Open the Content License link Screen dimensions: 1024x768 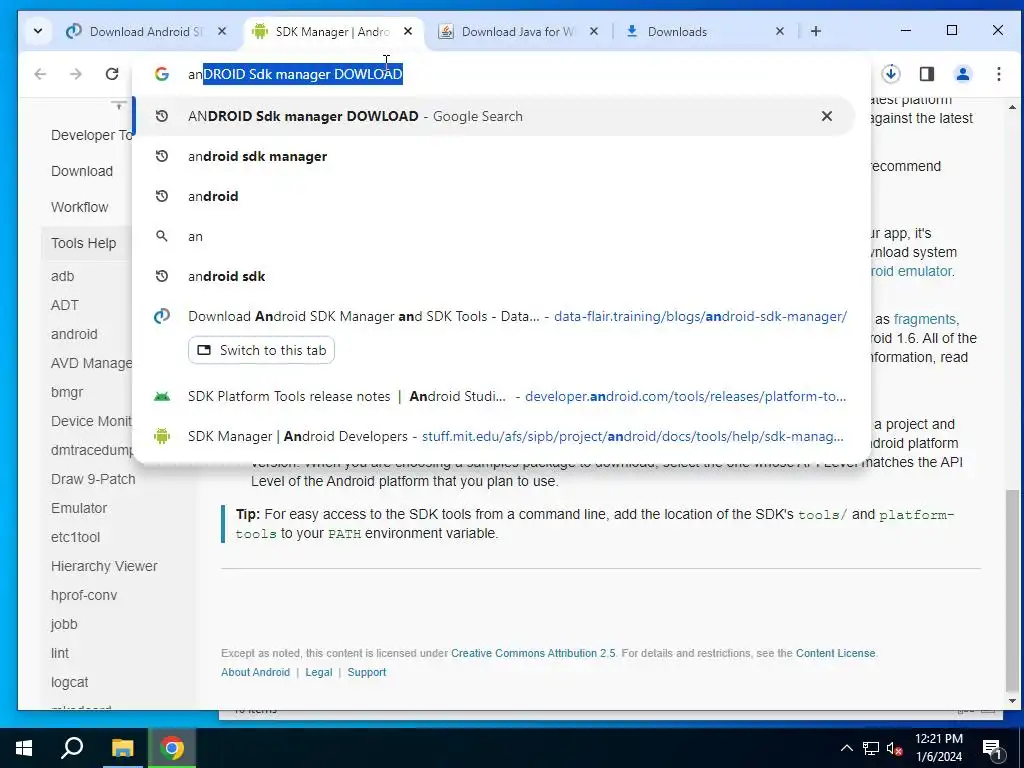coord(835,653)
